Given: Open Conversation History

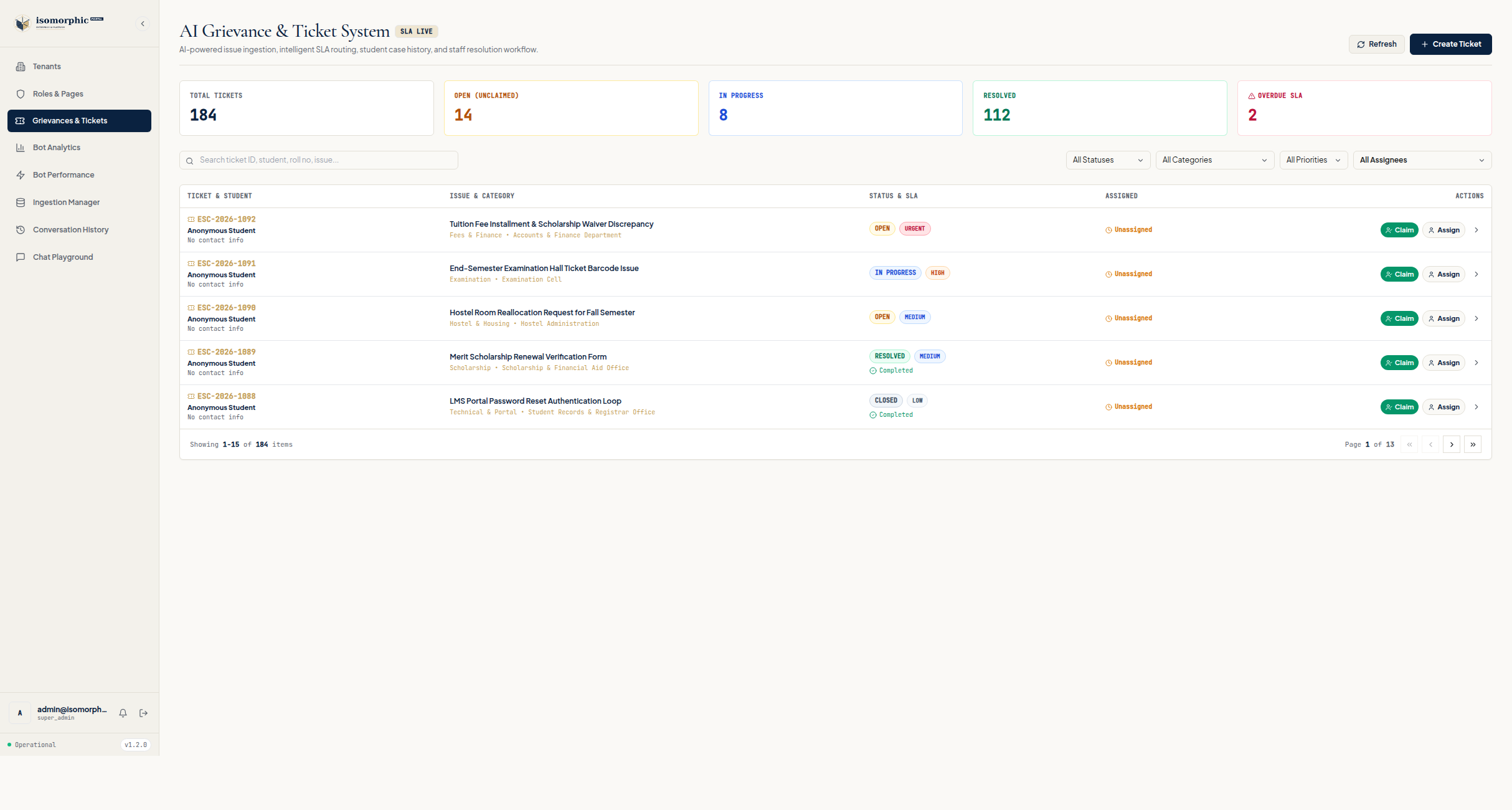Looking at the screenshot, I should 79,230.
